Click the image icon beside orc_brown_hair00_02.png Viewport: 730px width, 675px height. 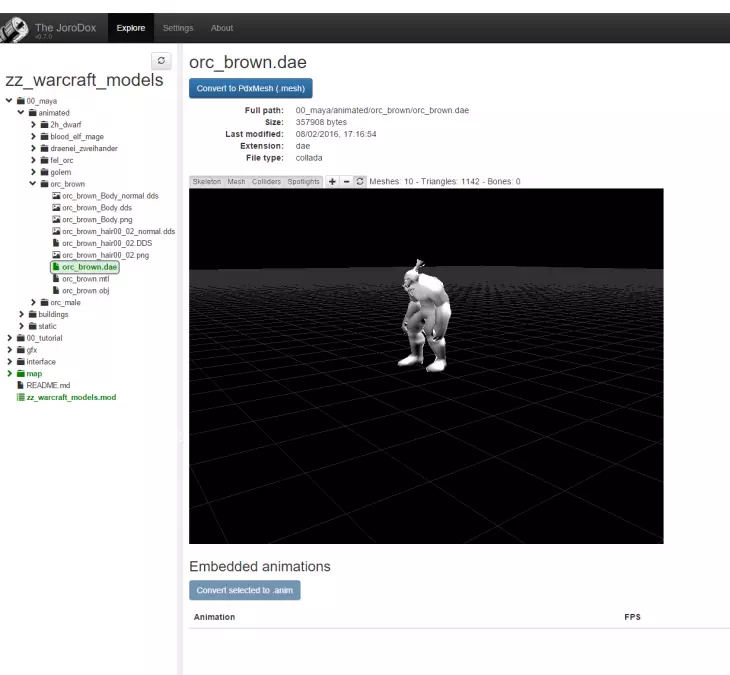(56, 255)
